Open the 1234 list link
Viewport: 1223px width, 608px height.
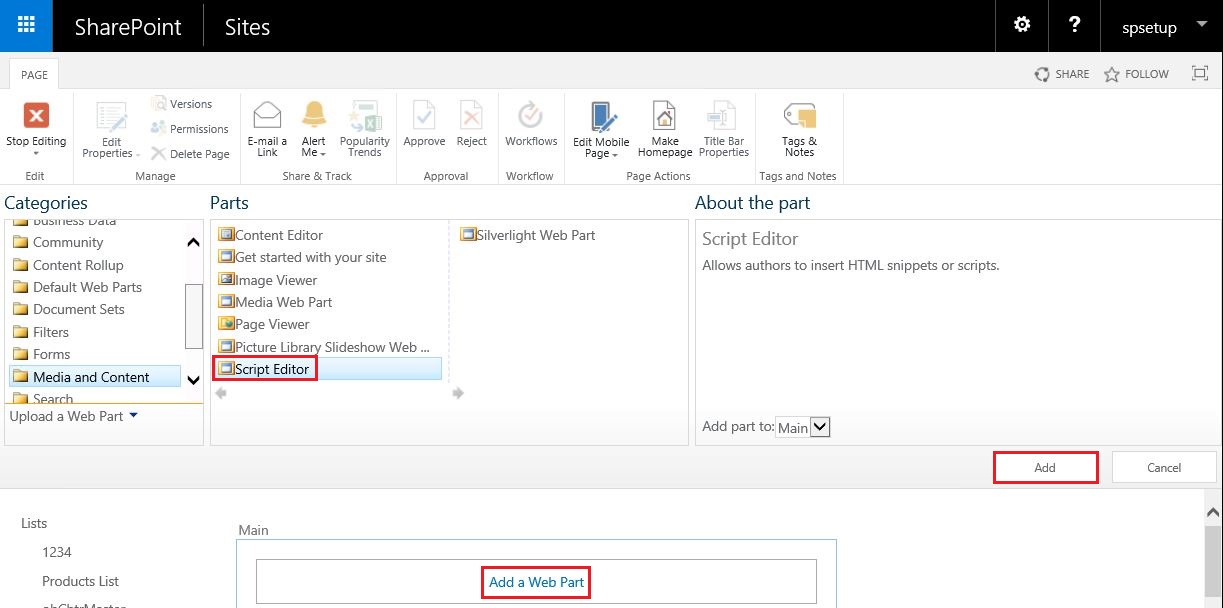pos(57,552)
